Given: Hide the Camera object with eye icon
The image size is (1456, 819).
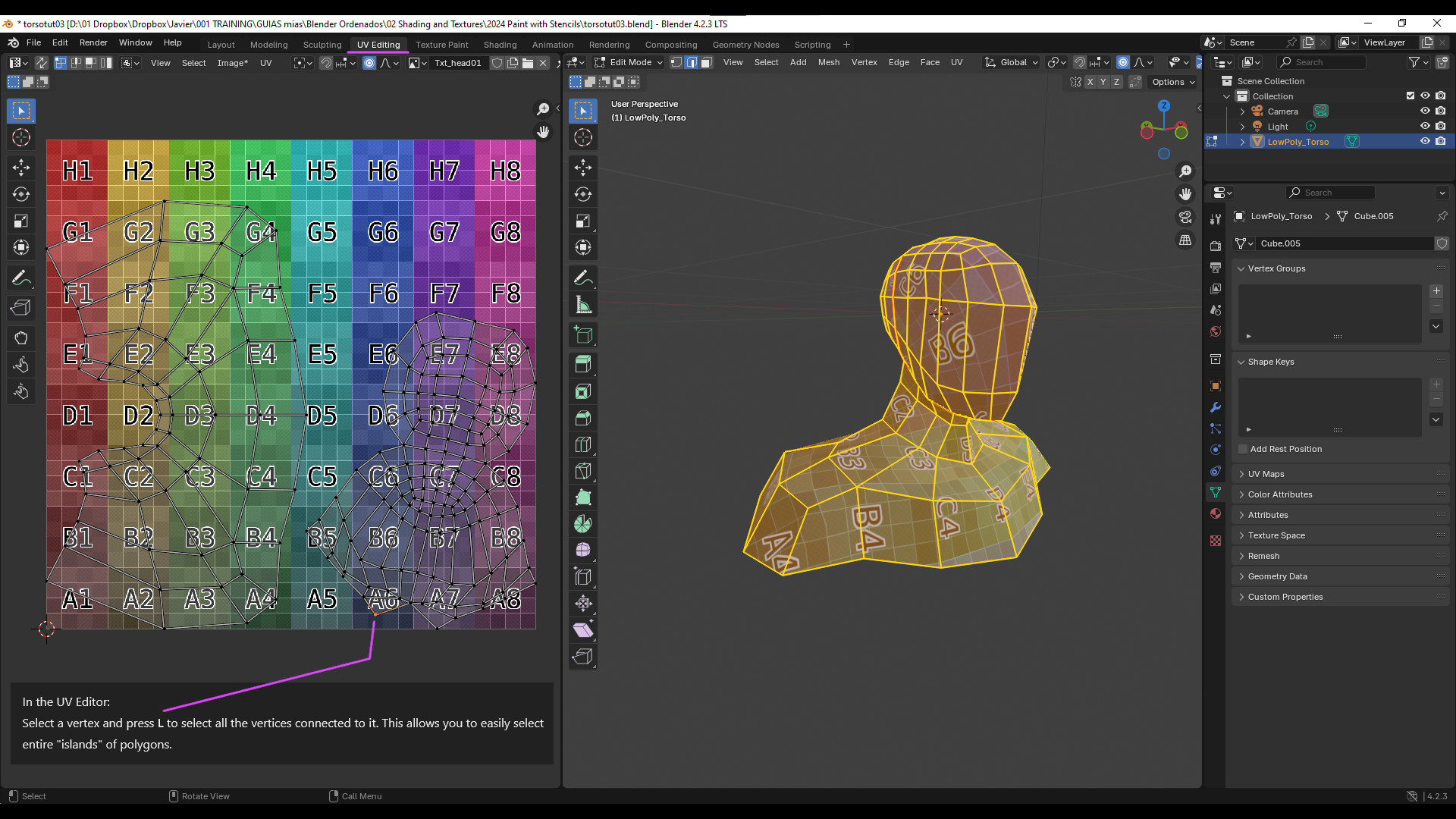Looking at the screenshot, I should [1425, 111].
